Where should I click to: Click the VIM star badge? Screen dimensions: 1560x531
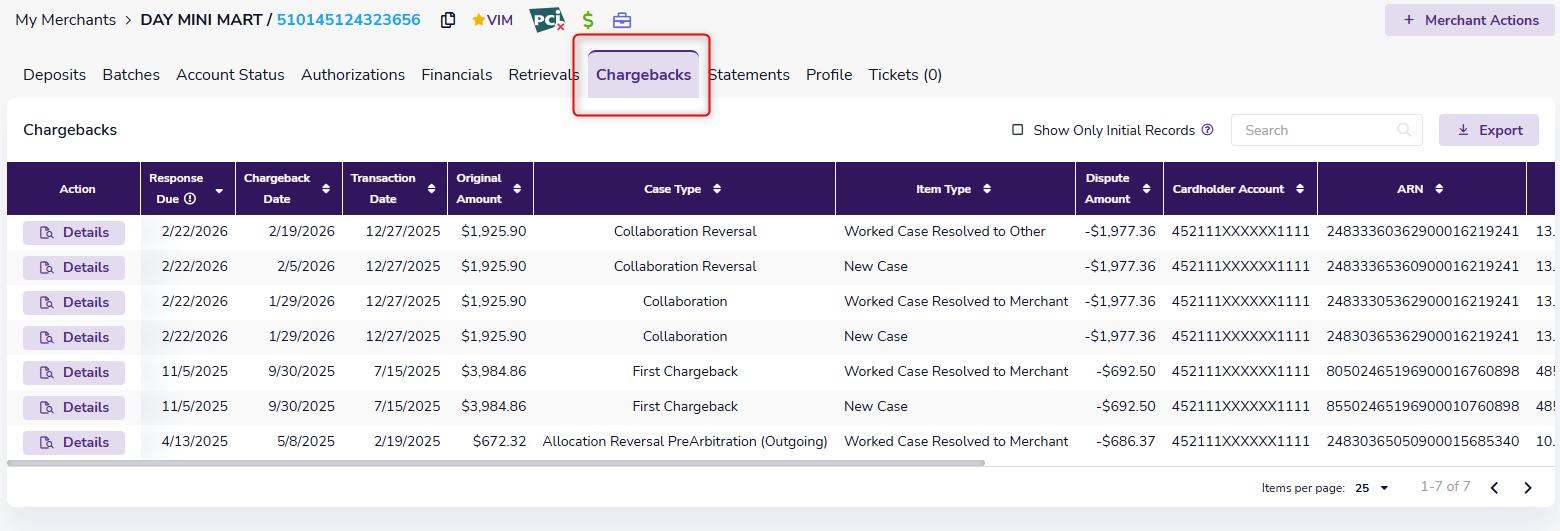coord(492,20)
